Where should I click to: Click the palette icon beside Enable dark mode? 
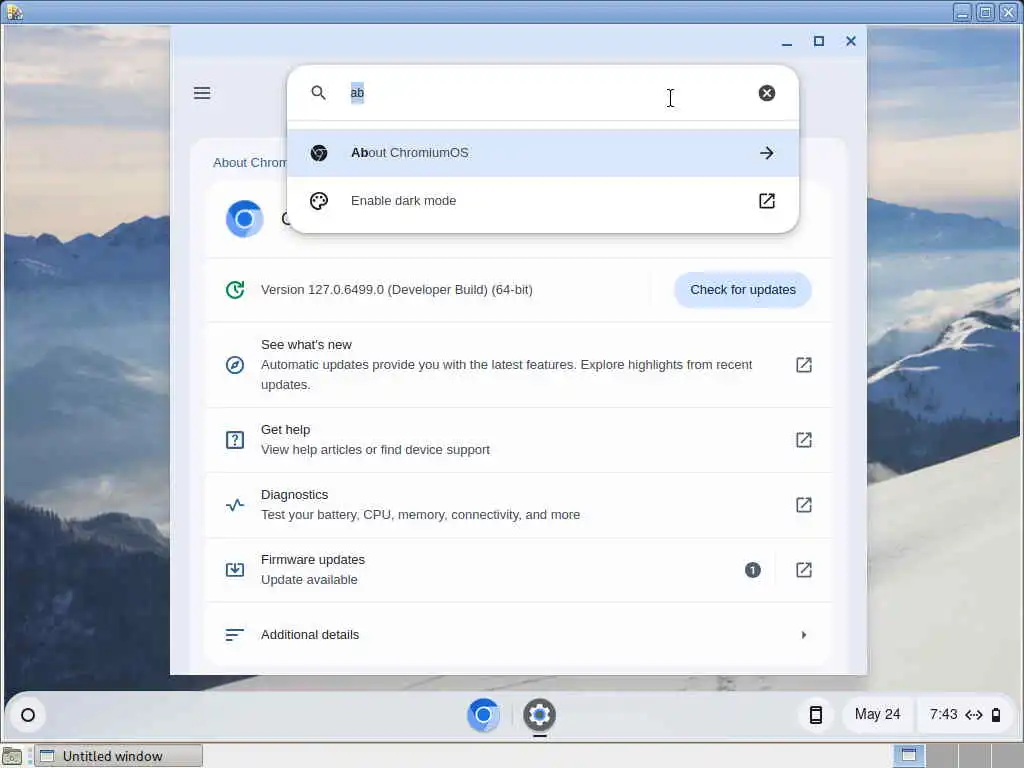319,200
